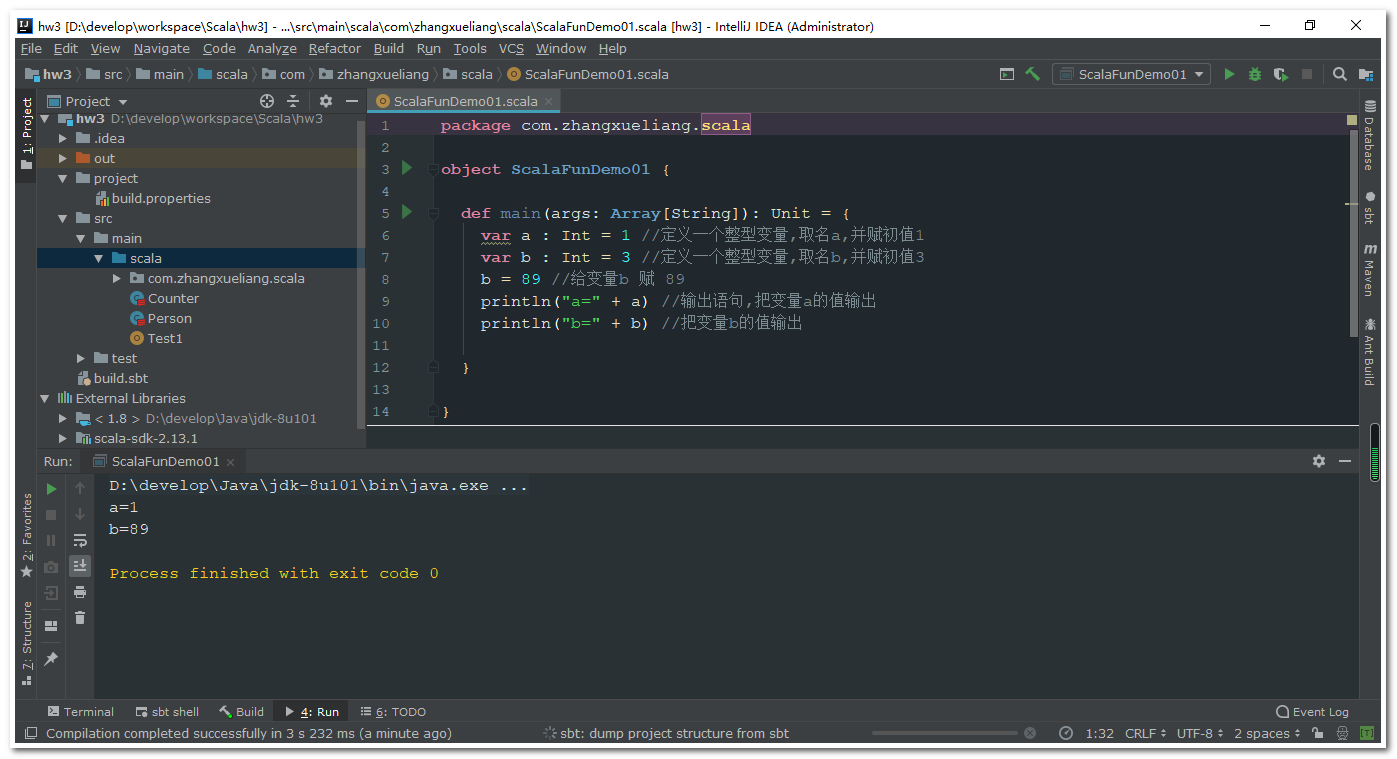1397x759 pixels.
Task: Click the locate/scroll-from-source target icon
Action: point(267,101)
